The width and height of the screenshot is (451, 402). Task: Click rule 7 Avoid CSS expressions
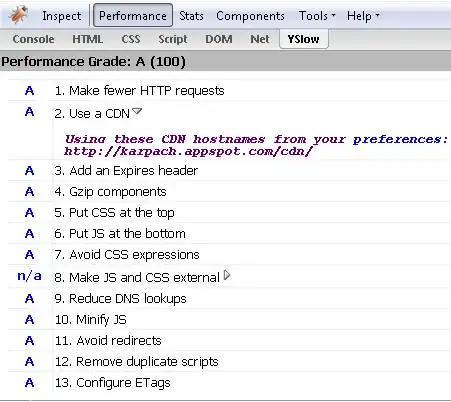pyautogui.click(x=127, y=255)
